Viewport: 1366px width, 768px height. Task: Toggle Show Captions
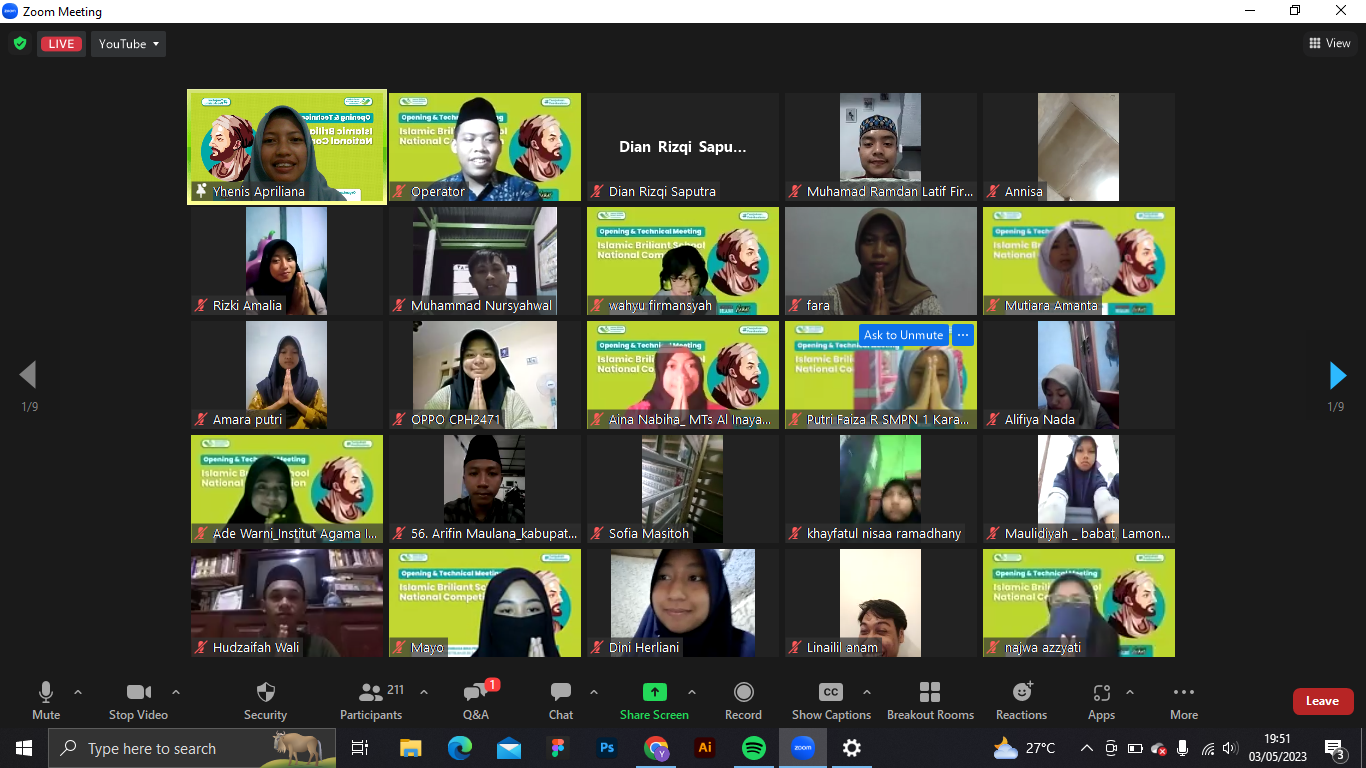click(x=830, y=693)
